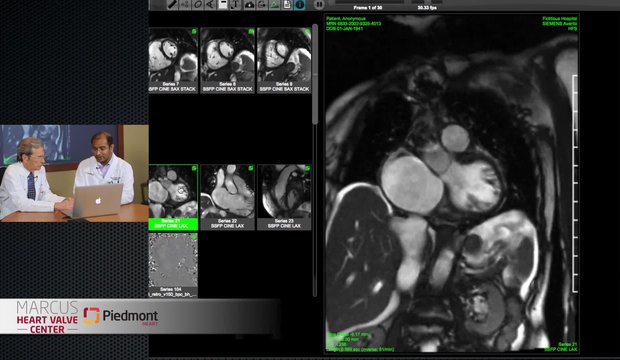Open Series 23 SSFP CINE LAX thumbnail
This screenshot has height=360, width=620.
(x=284, y=197)
